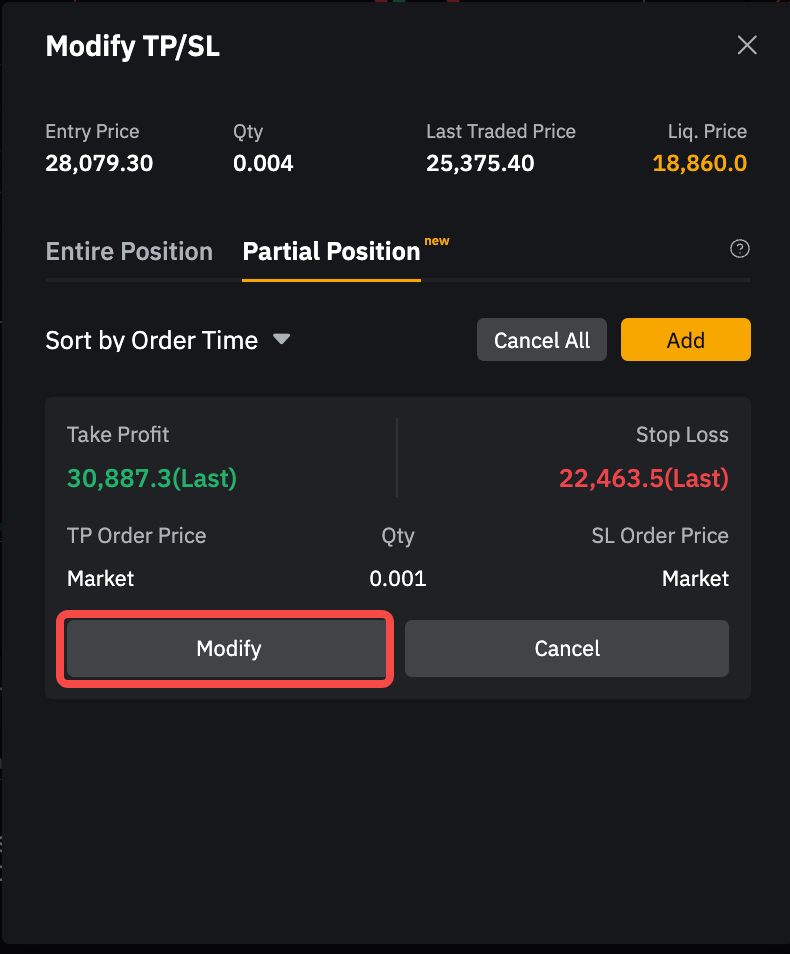The width and height of the screenshot is (790, 954).
Task: Select the Partial Position tab
Action: pyautogui.click(x=331, y=251)
